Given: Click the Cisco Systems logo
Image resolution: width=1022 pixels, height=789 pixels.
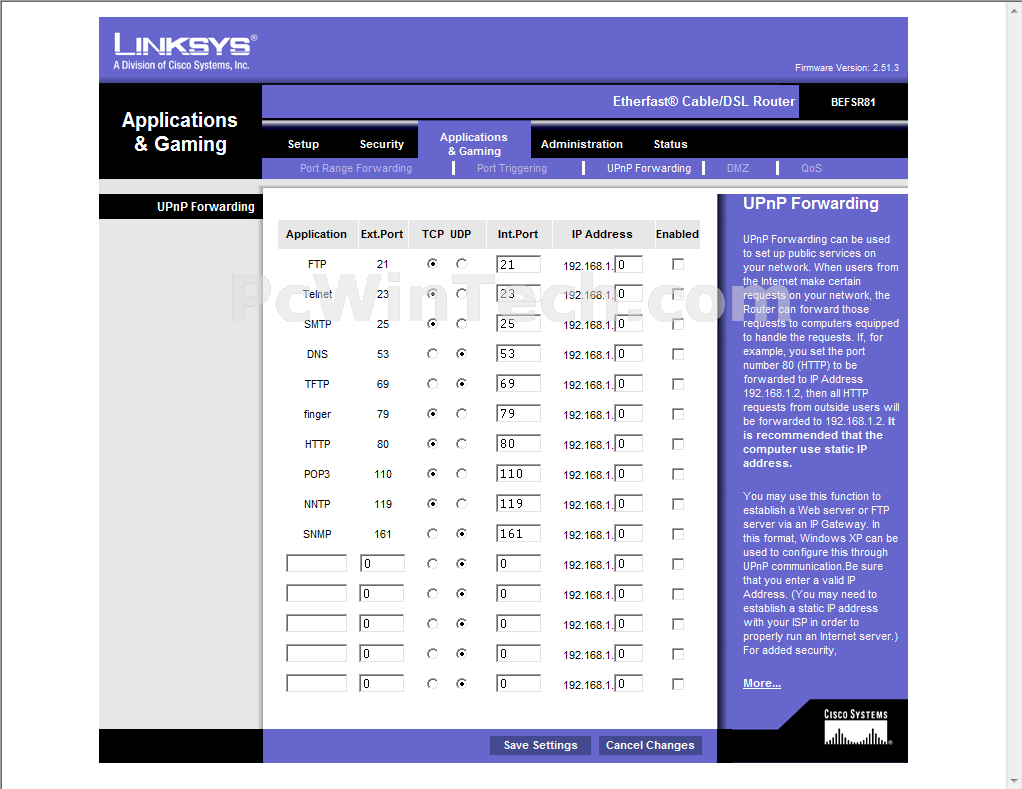Looking at the screenshot, I should 856,727.
